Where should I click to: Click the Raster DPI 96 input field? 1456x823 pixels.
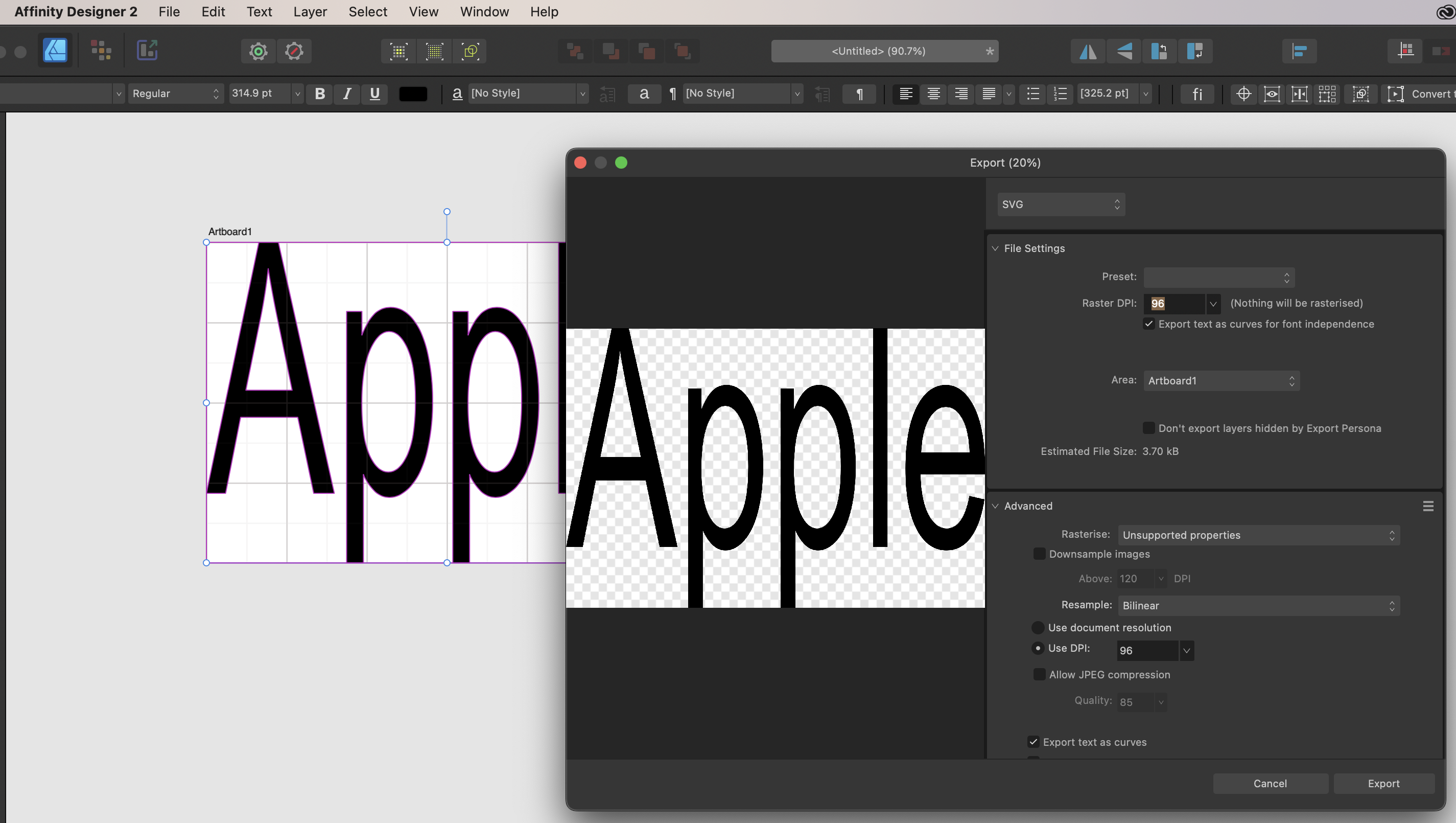pos(1175,304)
